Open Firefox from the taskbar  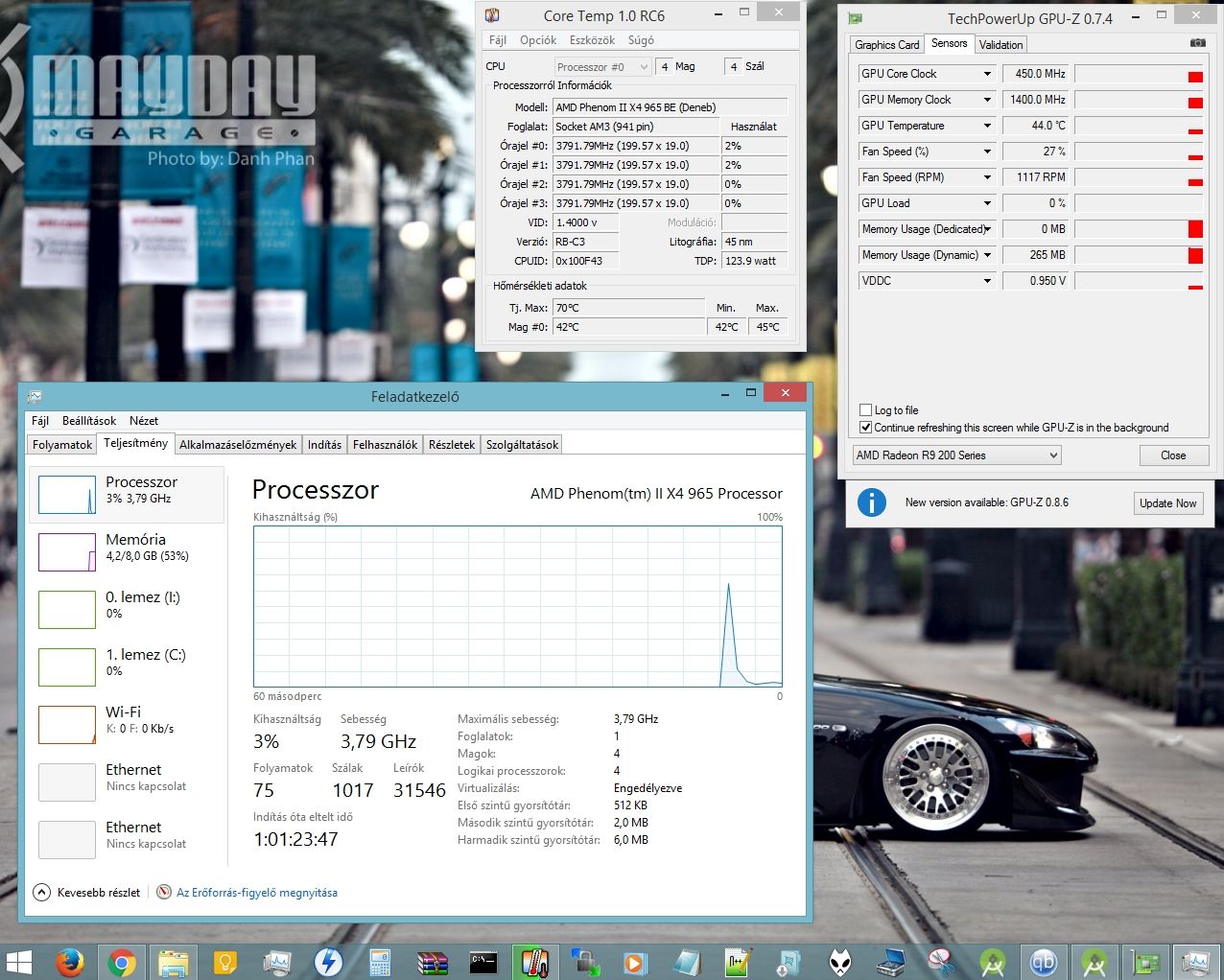coord(69,962)
